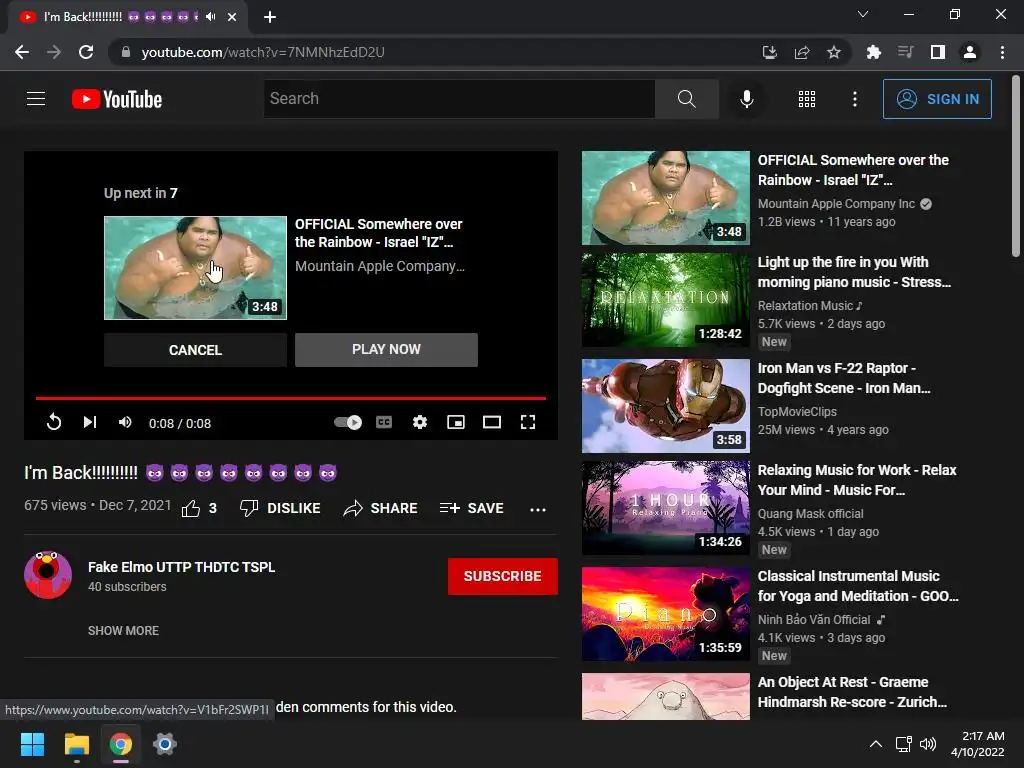Open YouTube settings three-dot menu
Screen dimensions: 1024x768
coord(855,99)
